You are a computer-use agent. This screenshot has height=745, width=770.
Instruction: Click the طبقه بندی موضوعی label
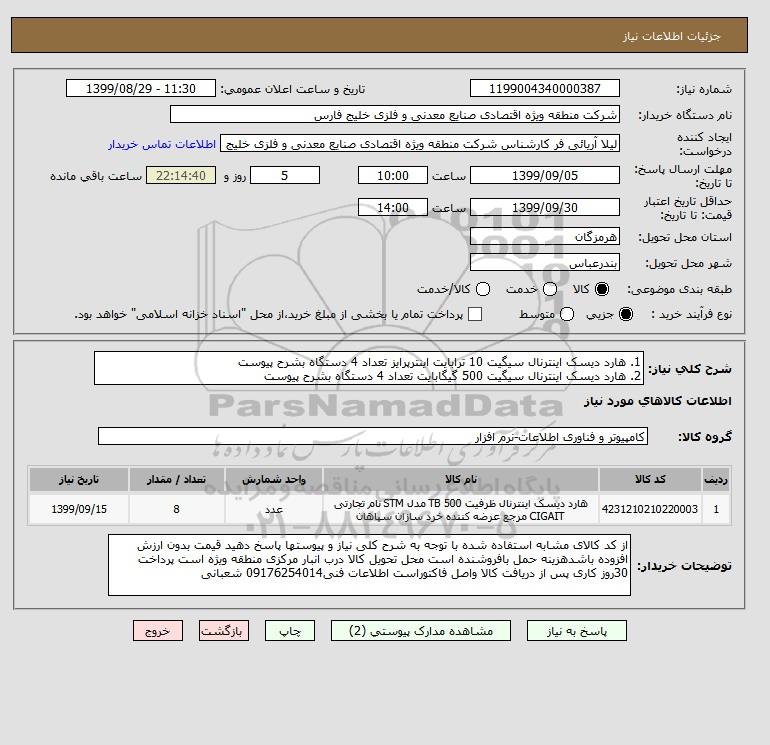pos(680,290)
